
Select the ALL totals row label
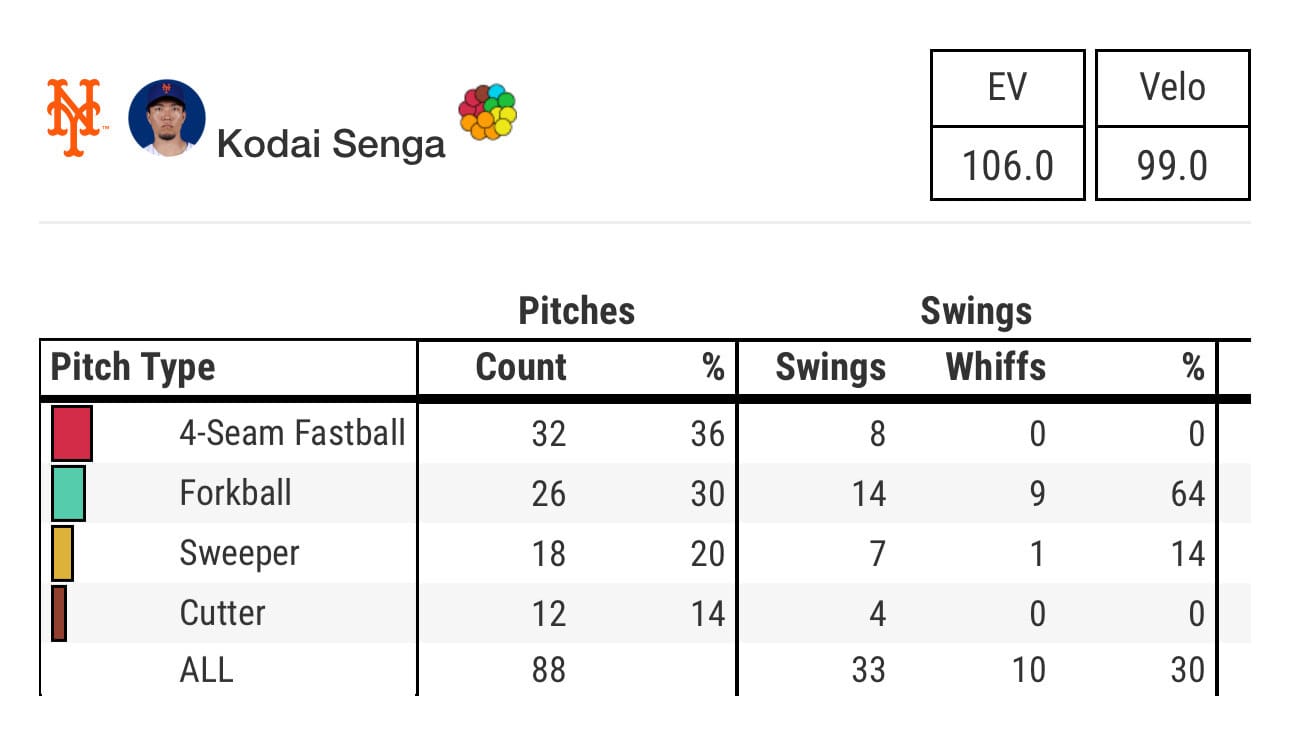click(x=206, y=669)
